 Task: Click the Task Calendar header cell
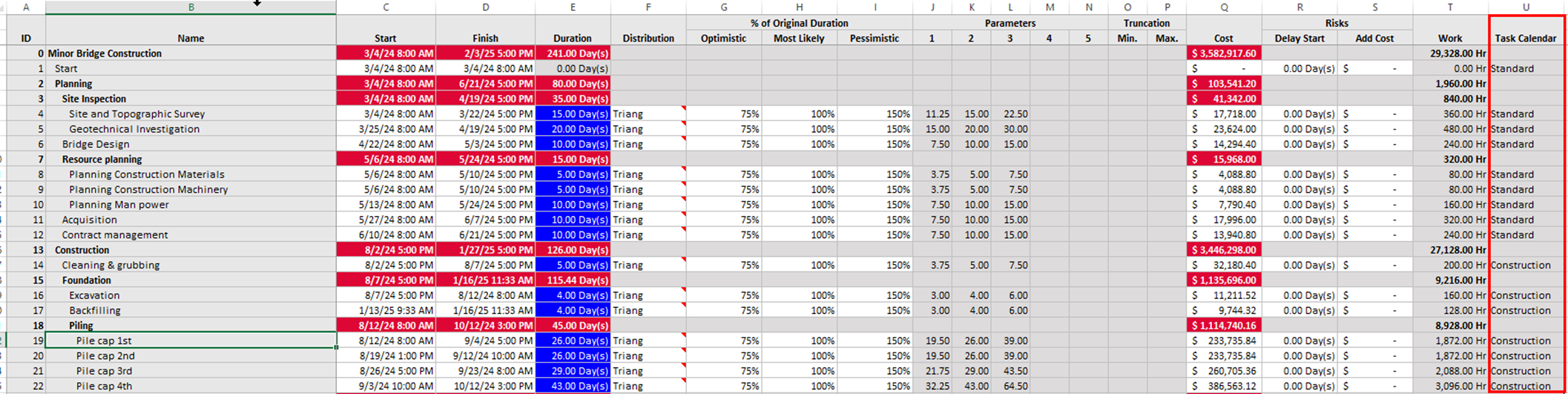1525,38
